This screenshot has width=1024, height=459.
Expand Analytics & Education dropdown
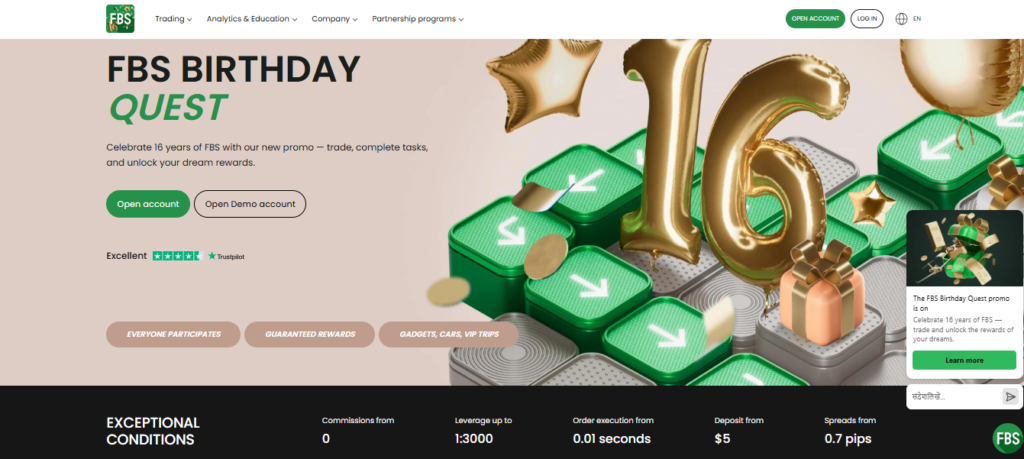pyautogui.click(x=251, y=19)
